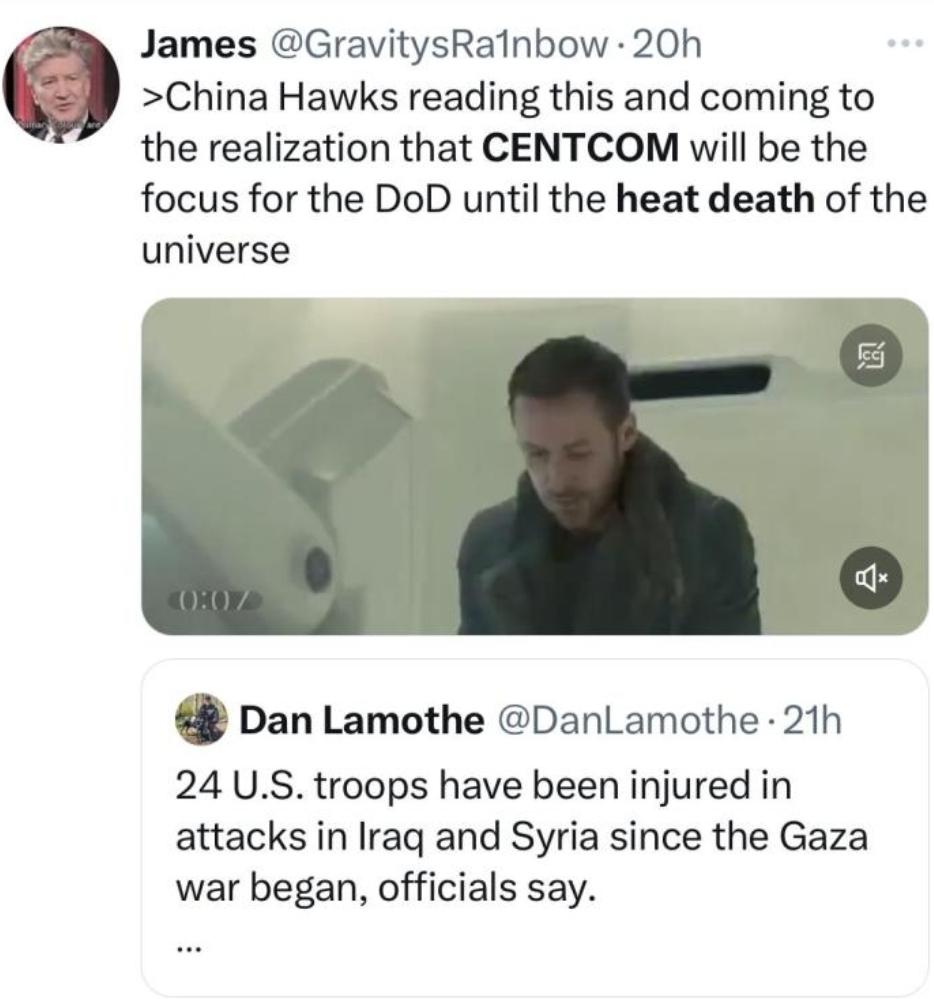Open Dan Lamothe's small avatar

click(201, 719)
